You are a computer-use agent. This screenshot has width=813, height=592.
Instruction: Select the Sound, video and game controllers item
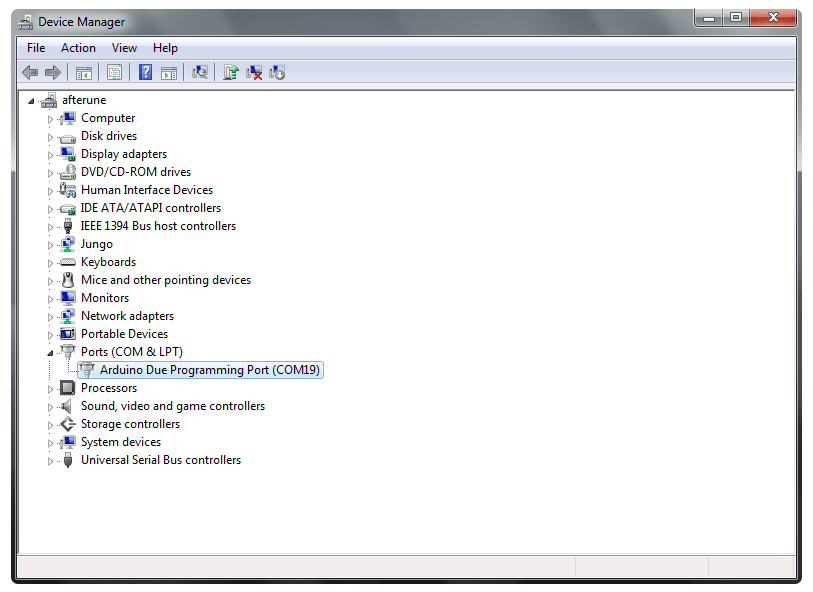(172, 406)
